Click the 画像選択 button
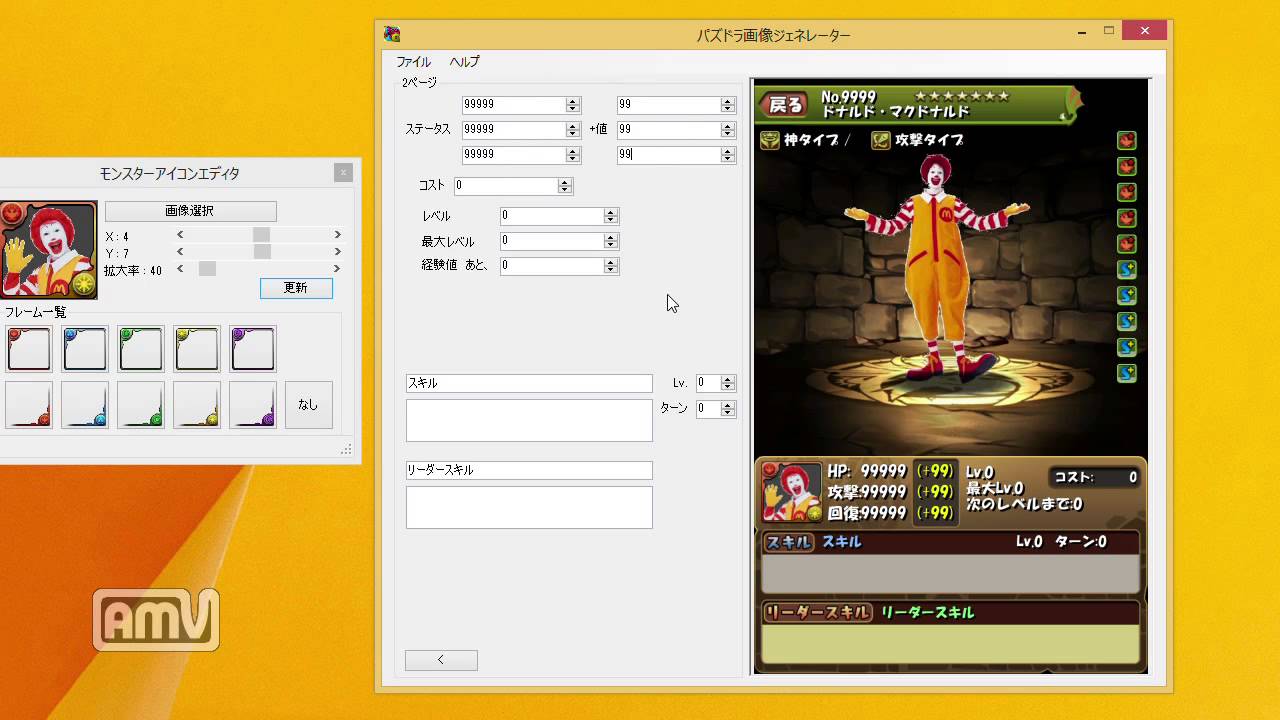The height and width of the screenshot is (720, 1280). [190, 211]
